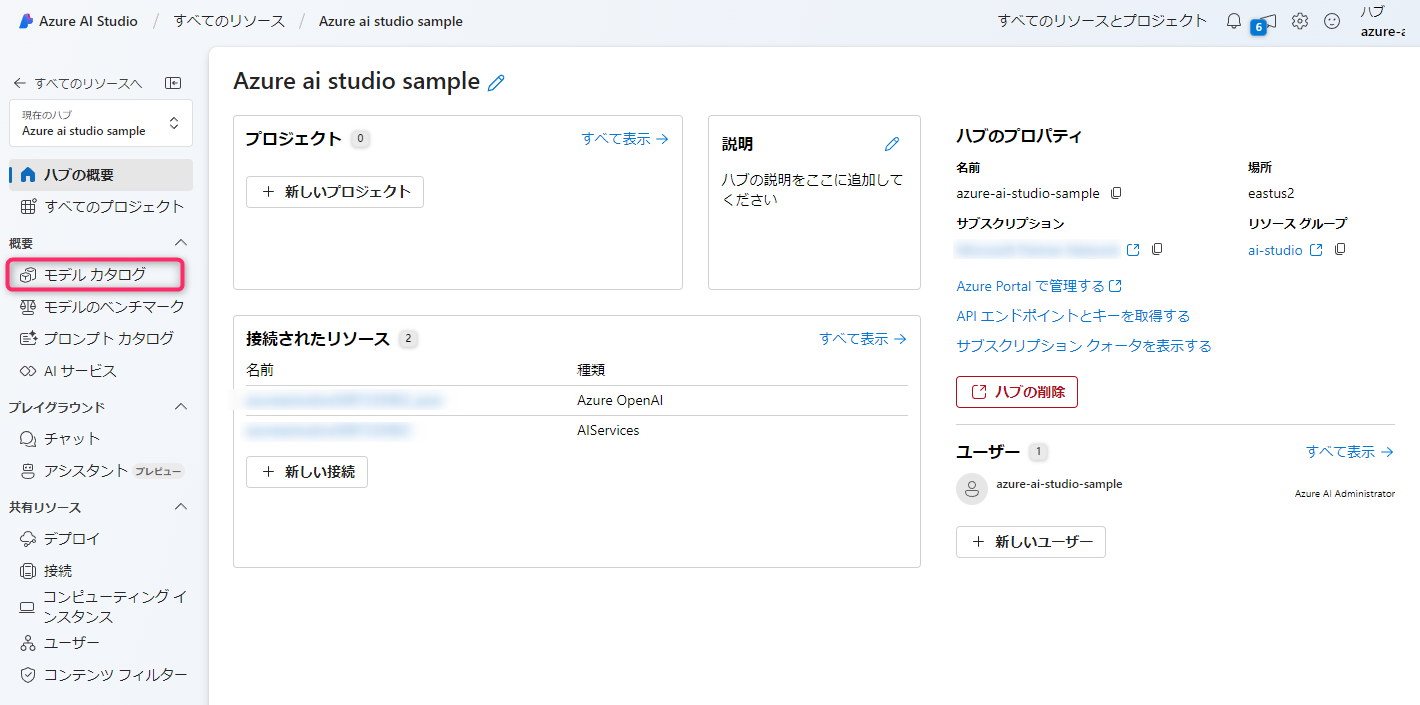Open プロンプト カタログ in sidebar
The height and width of the screenshot is (705, 1420).
coord(101,338)
